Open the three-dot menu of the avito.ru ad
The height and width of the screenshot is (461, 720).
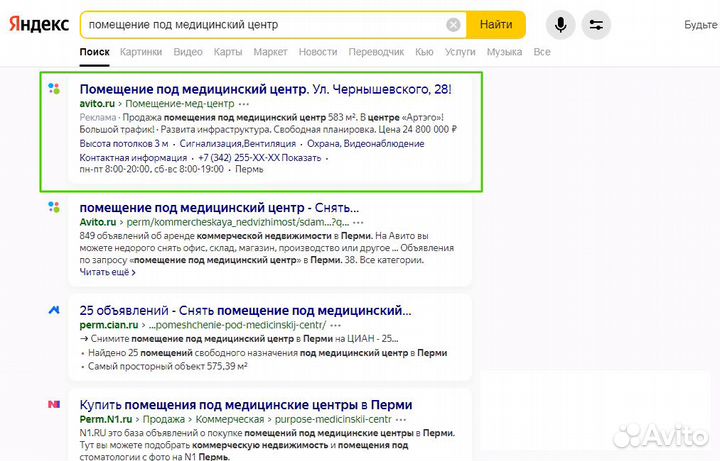244,104
